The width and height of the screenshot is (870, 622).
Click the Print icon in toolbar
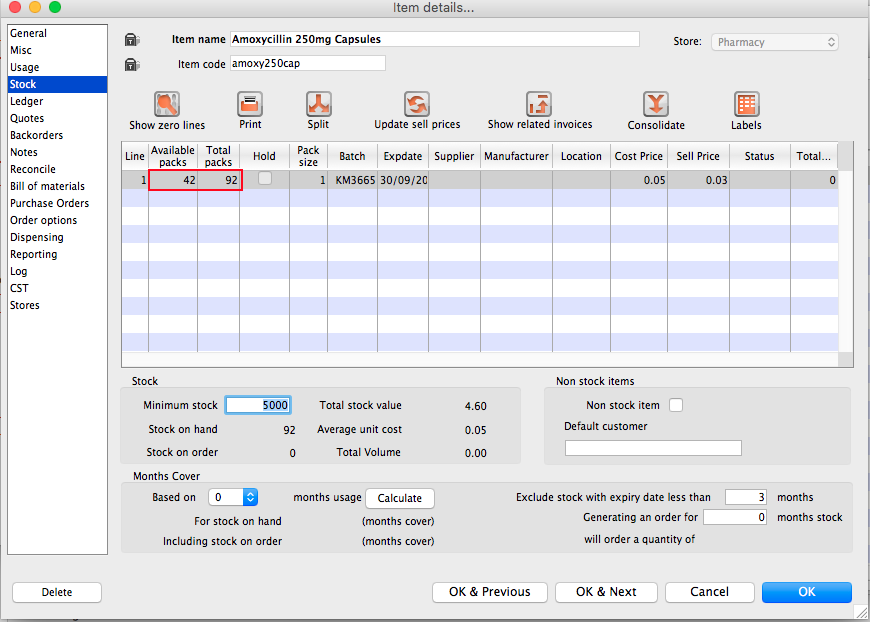point(250,104)
